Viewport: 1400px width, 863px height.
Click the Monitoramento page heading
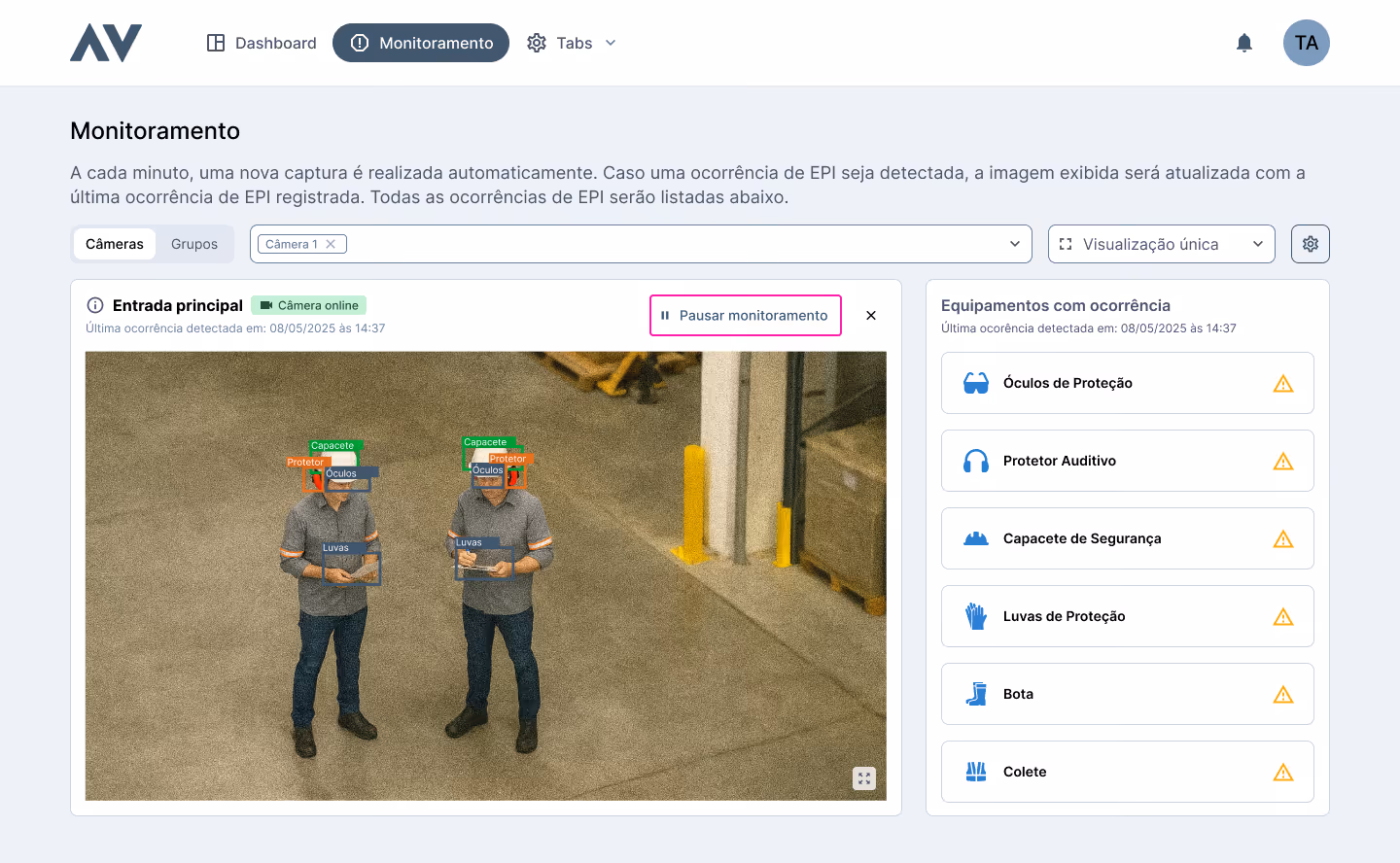coord(156,130)
